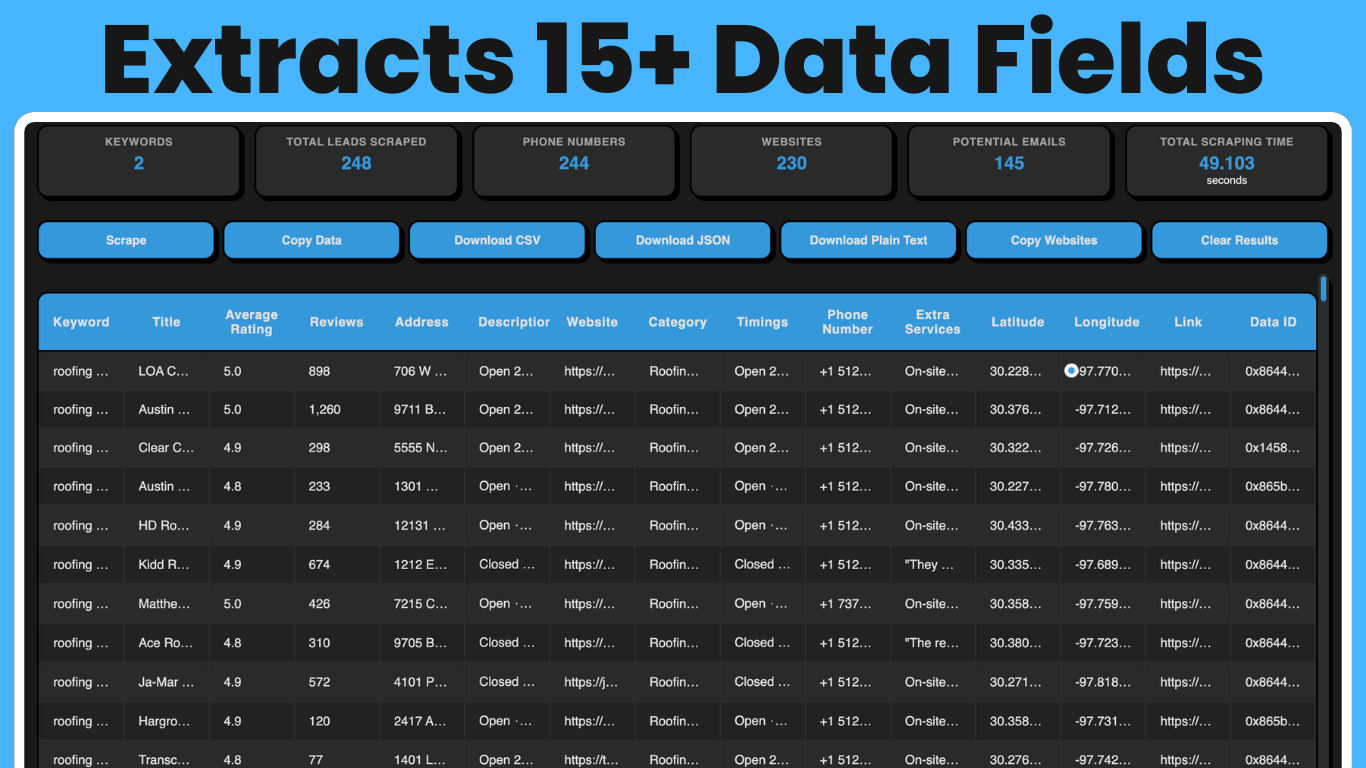Image resolution: width=1366 pixels, height=768 pixels.
Task: Click the Category column header
Action: pos(677,321)
